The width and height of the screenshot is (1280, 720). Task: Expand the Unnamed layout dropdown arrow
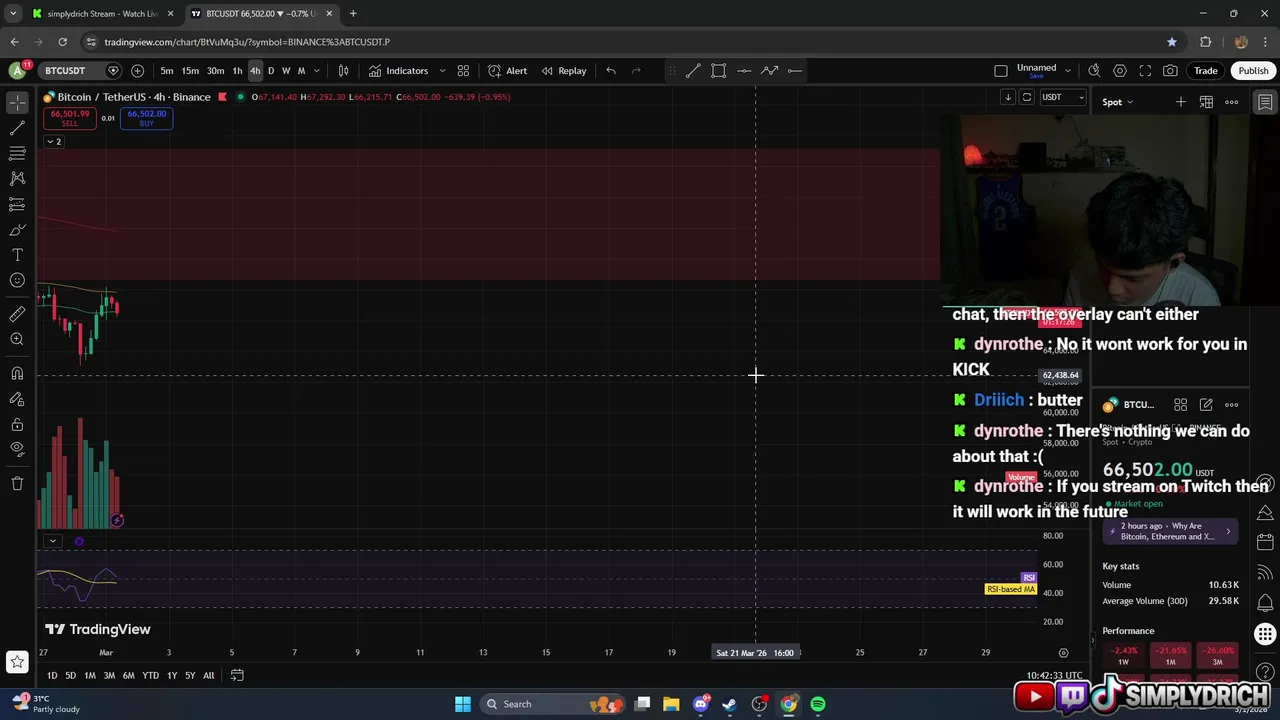click(x=1068, y=71)
